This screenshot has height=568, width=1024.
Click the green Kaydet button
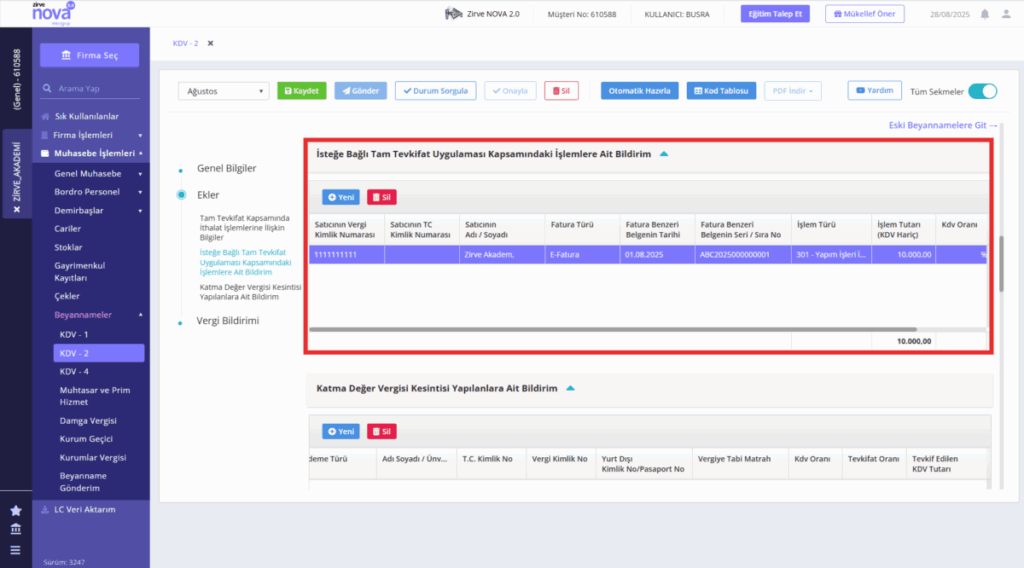point(301,91)
